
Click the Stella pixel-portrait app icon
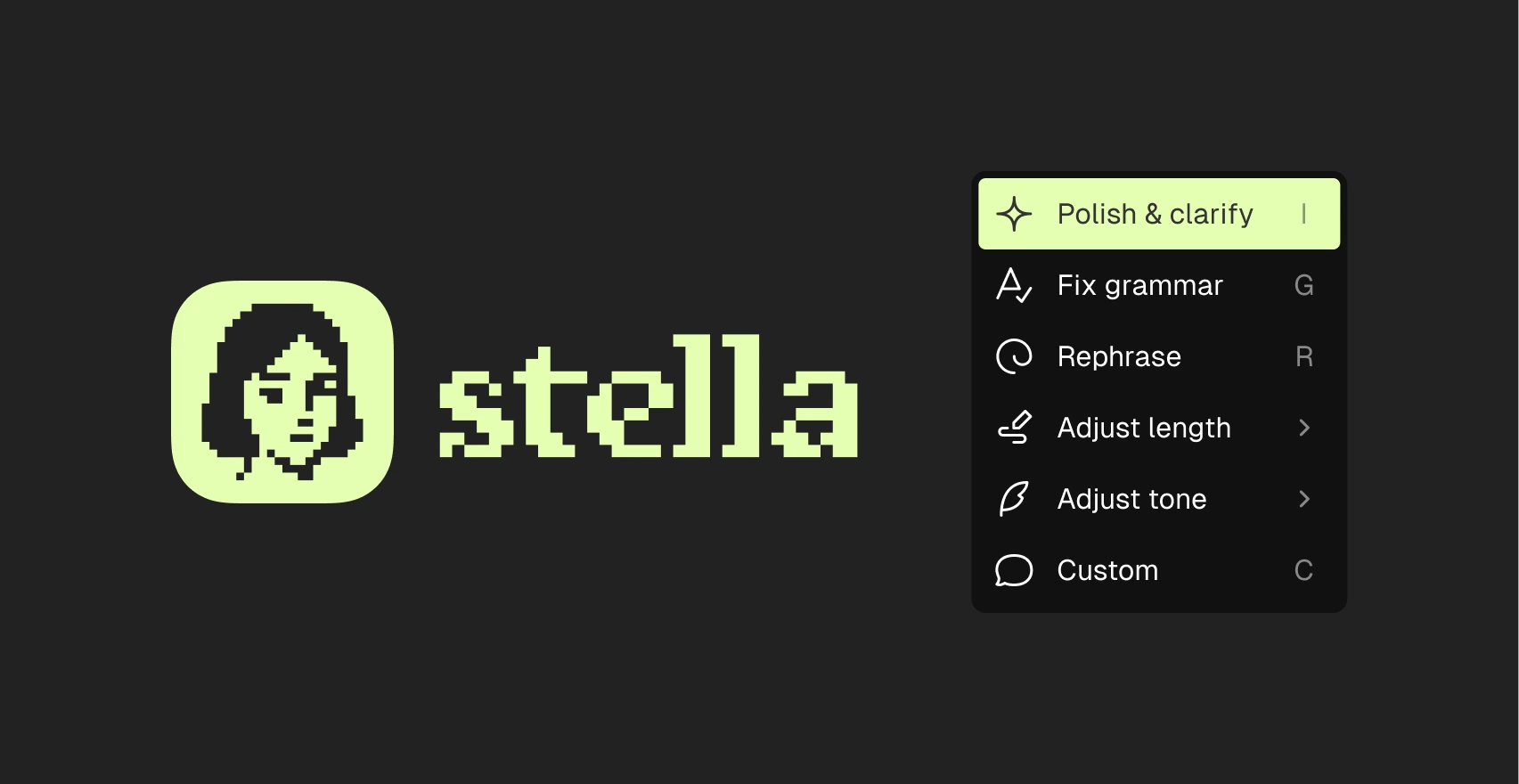(x=282, y=392)
